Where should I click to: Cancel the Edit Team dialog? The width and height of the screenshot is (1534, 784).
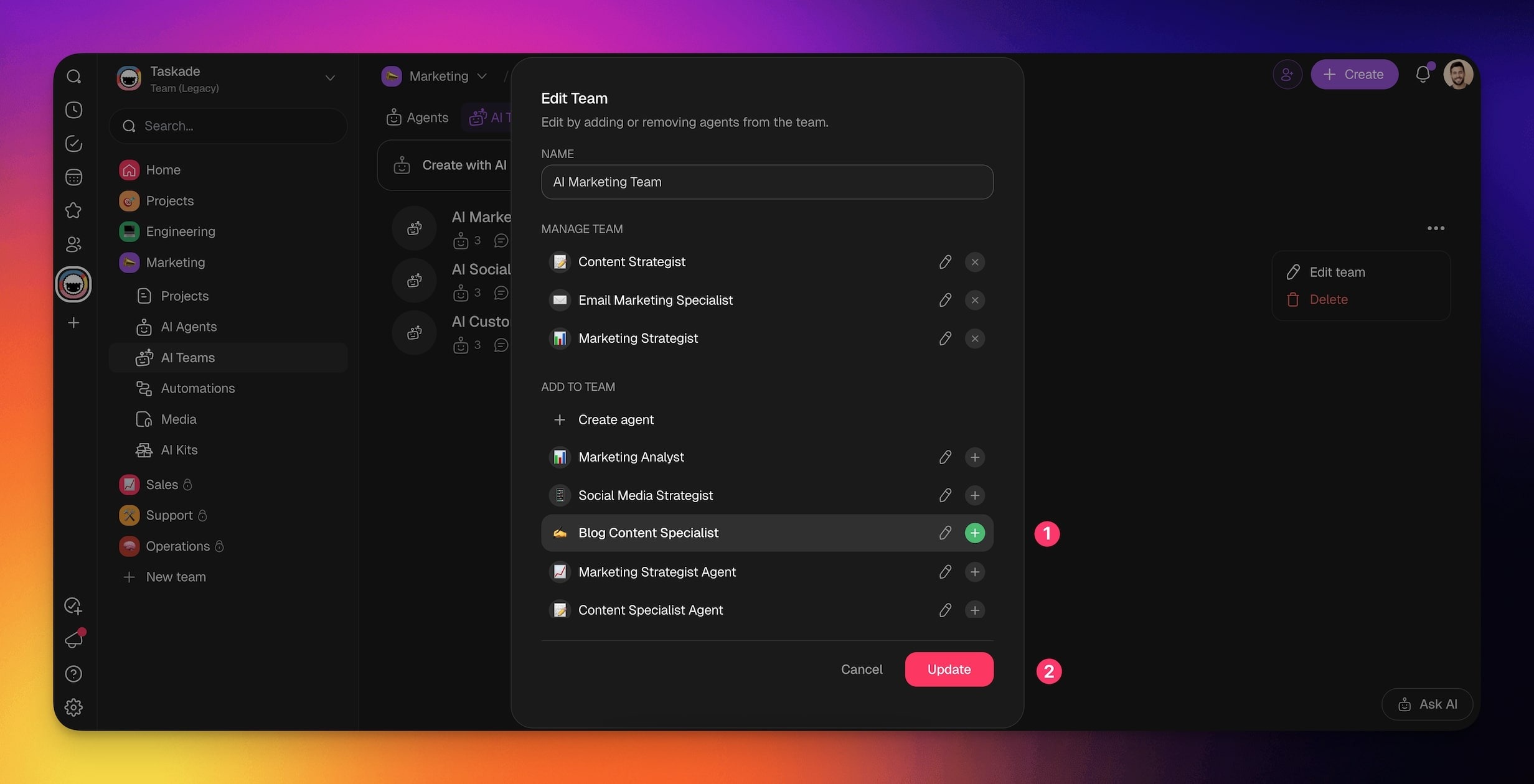coord(861,670)
